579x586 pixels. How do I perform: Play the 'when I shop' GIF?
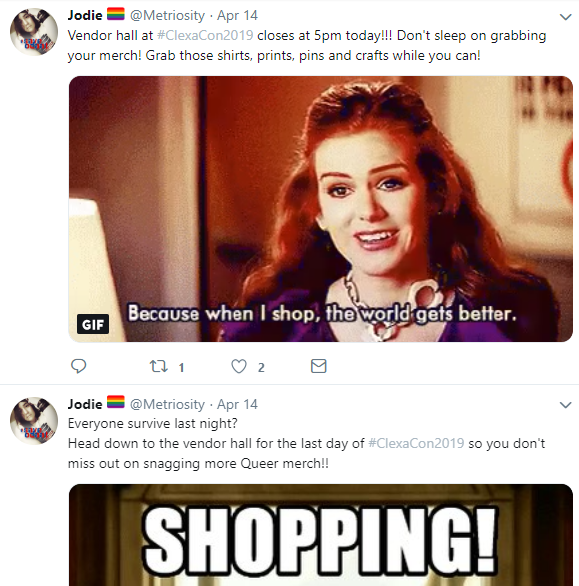click(321, 209)
